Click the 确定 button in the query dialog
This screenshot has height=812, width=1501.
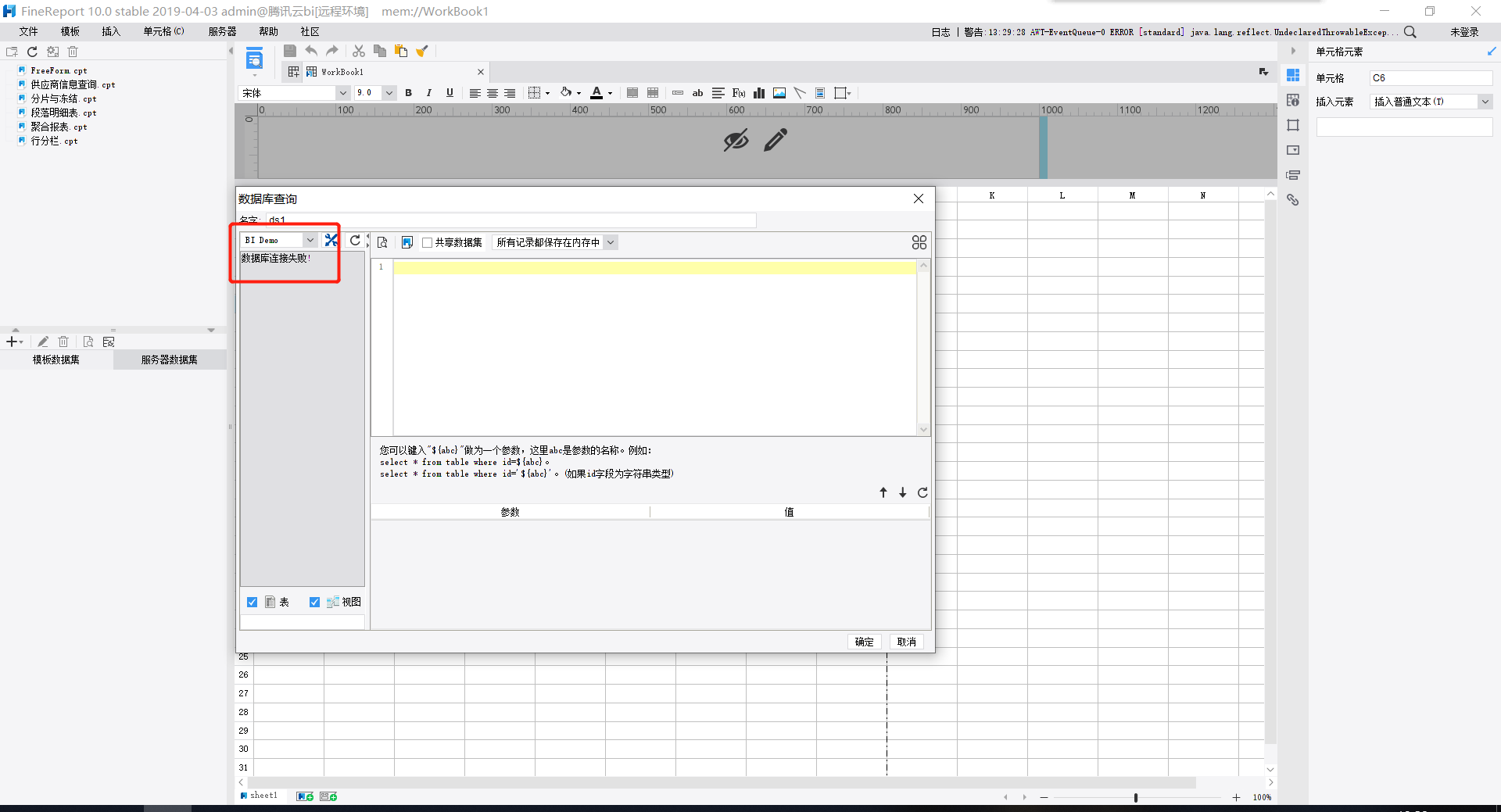[x=864, y=642]
